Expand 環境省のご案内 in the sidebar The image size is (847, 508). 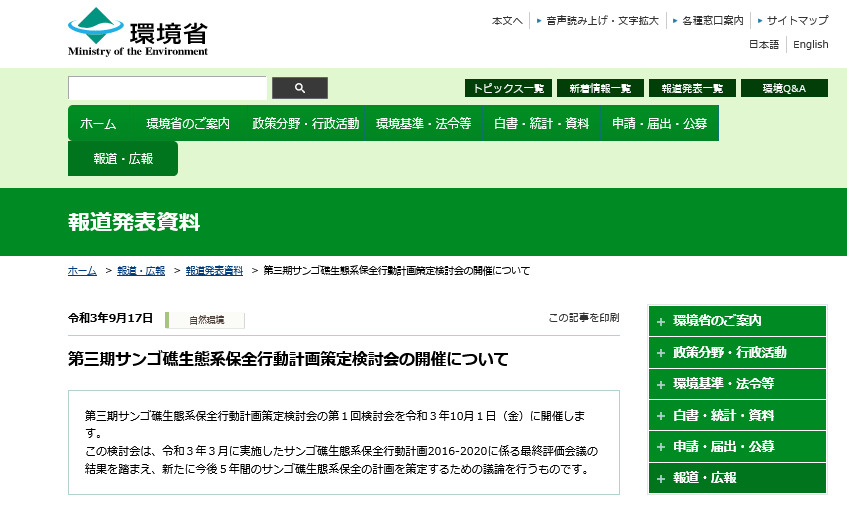737,321
